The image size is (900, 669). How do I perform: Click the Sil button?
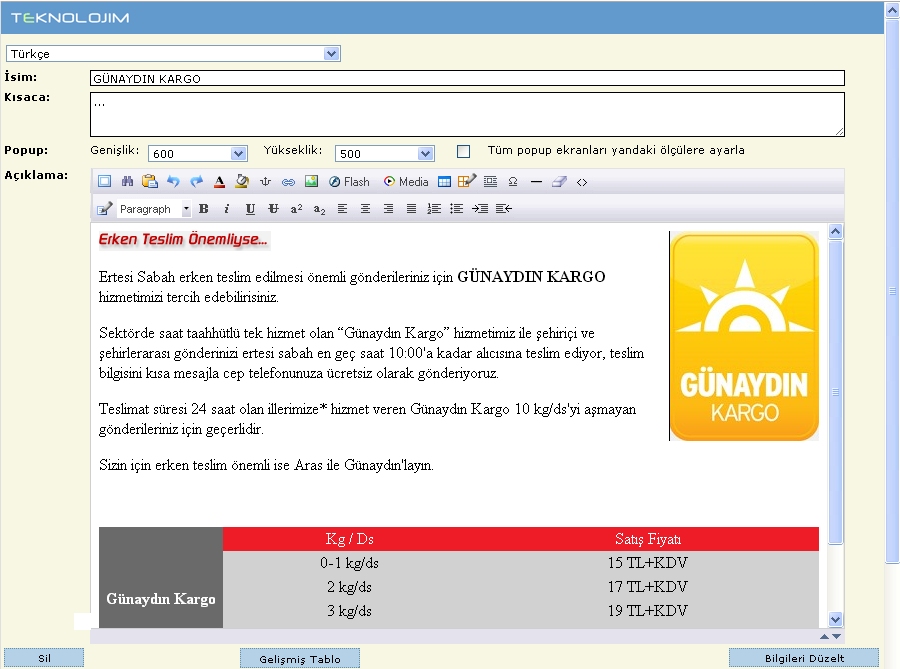44,658
